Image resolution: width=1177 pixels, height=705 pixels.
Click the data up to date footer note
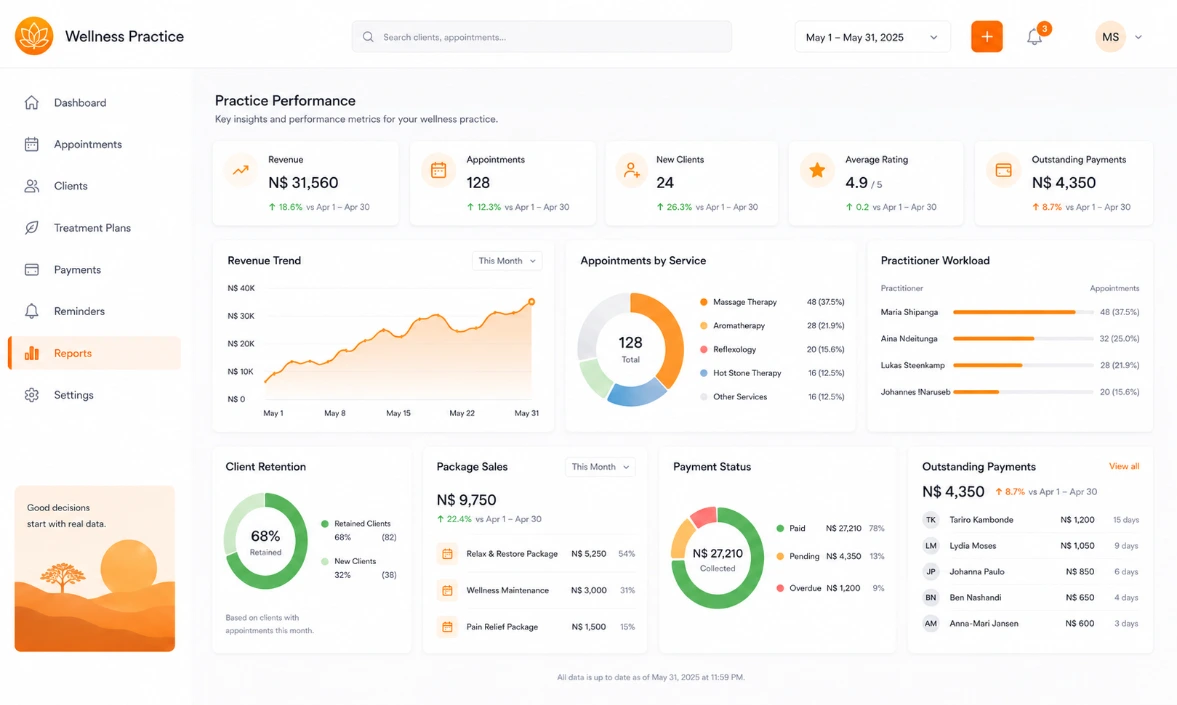(x=651, y=677)
